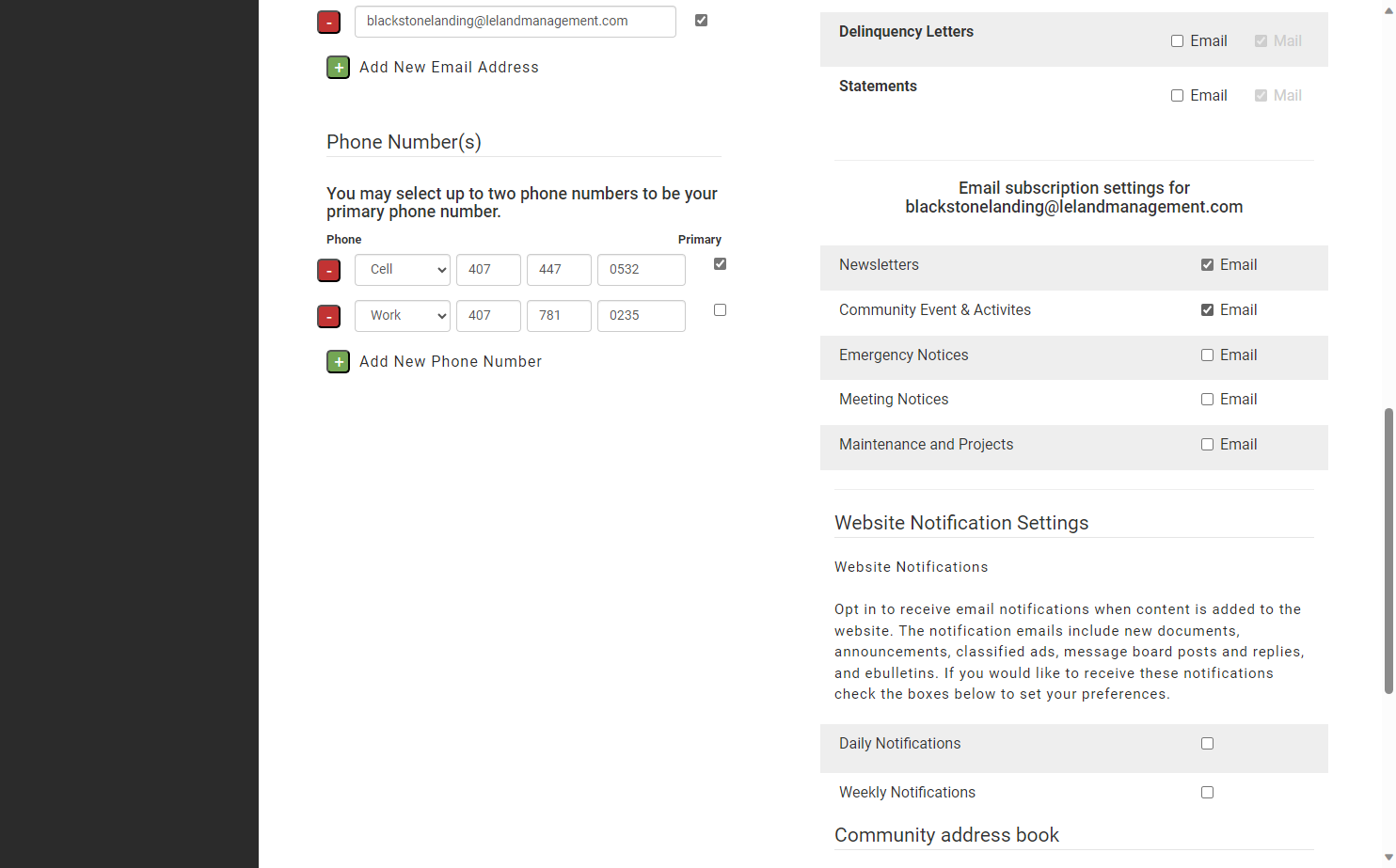Uncheck Email for Community Event & Activites
The image size is (1396, 868).
pos(1207,310)
